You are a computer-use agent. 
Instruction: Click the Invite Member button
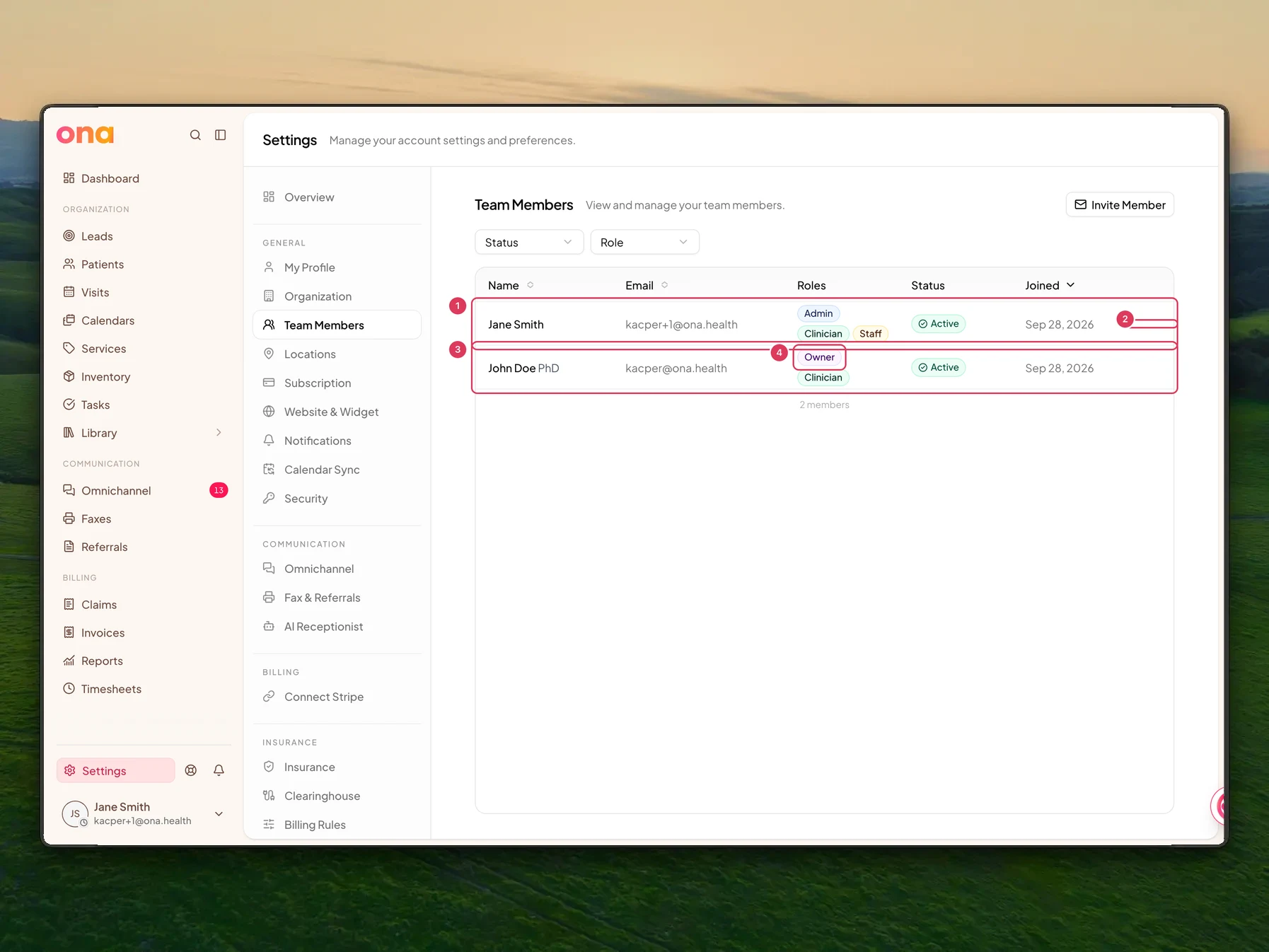click(x=1120, y=205)
